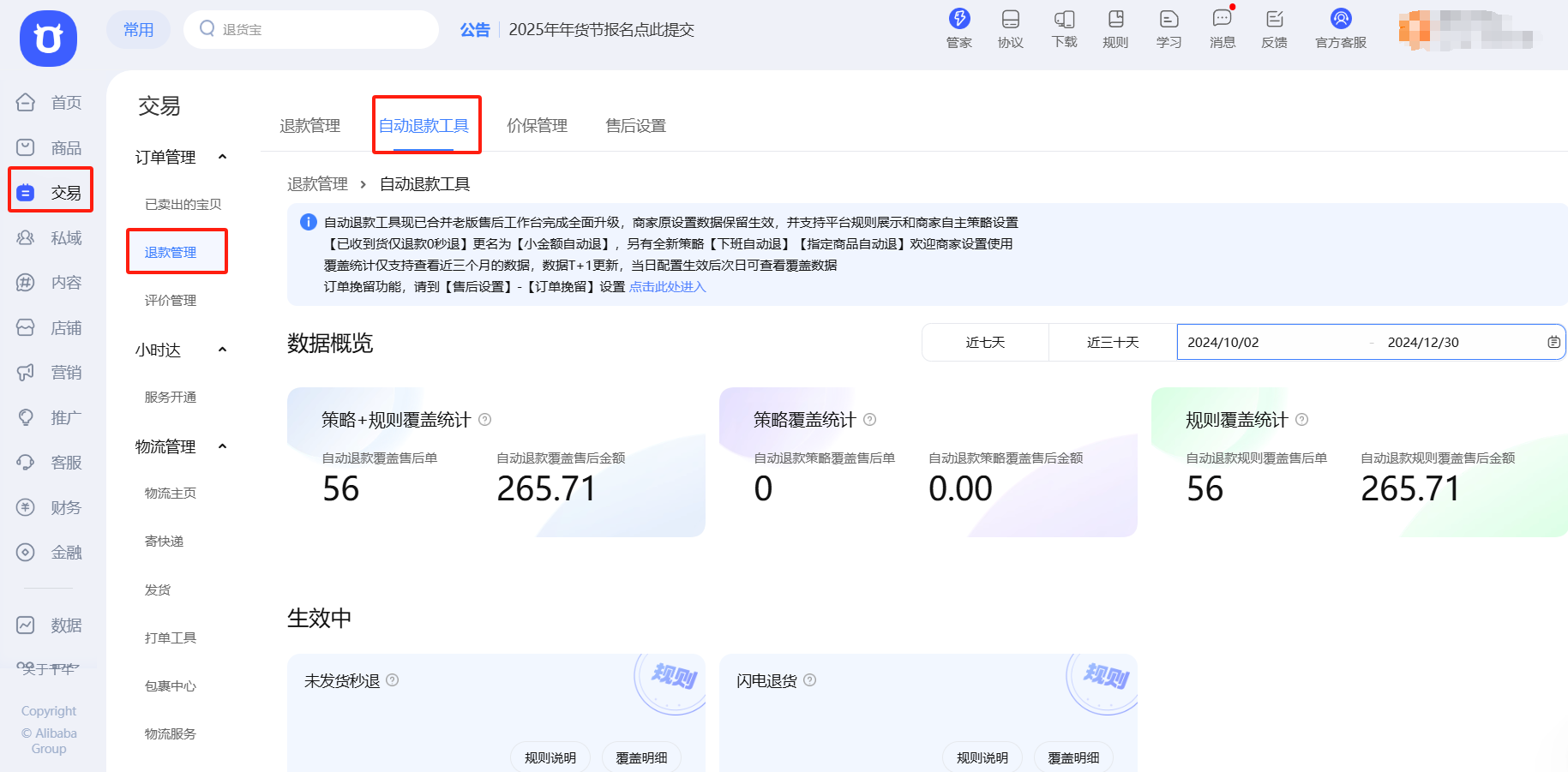Viewport: 1568px width, 772px height.
Task: Click help icon beside 策略+规则覆盖统计
Action: click(484, 420)
